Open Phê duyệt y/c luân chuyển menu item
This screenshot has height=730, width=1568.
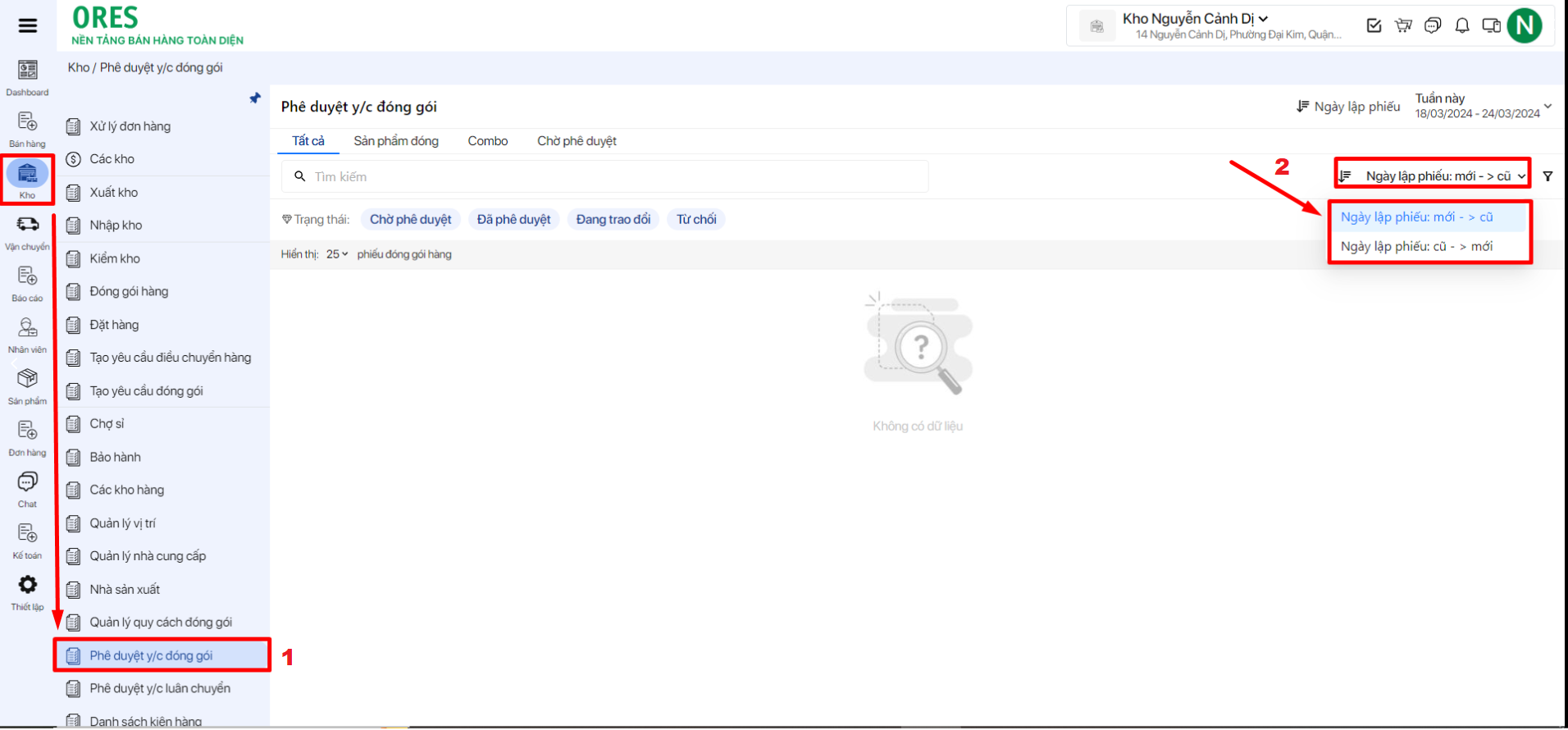click(160, 688)
